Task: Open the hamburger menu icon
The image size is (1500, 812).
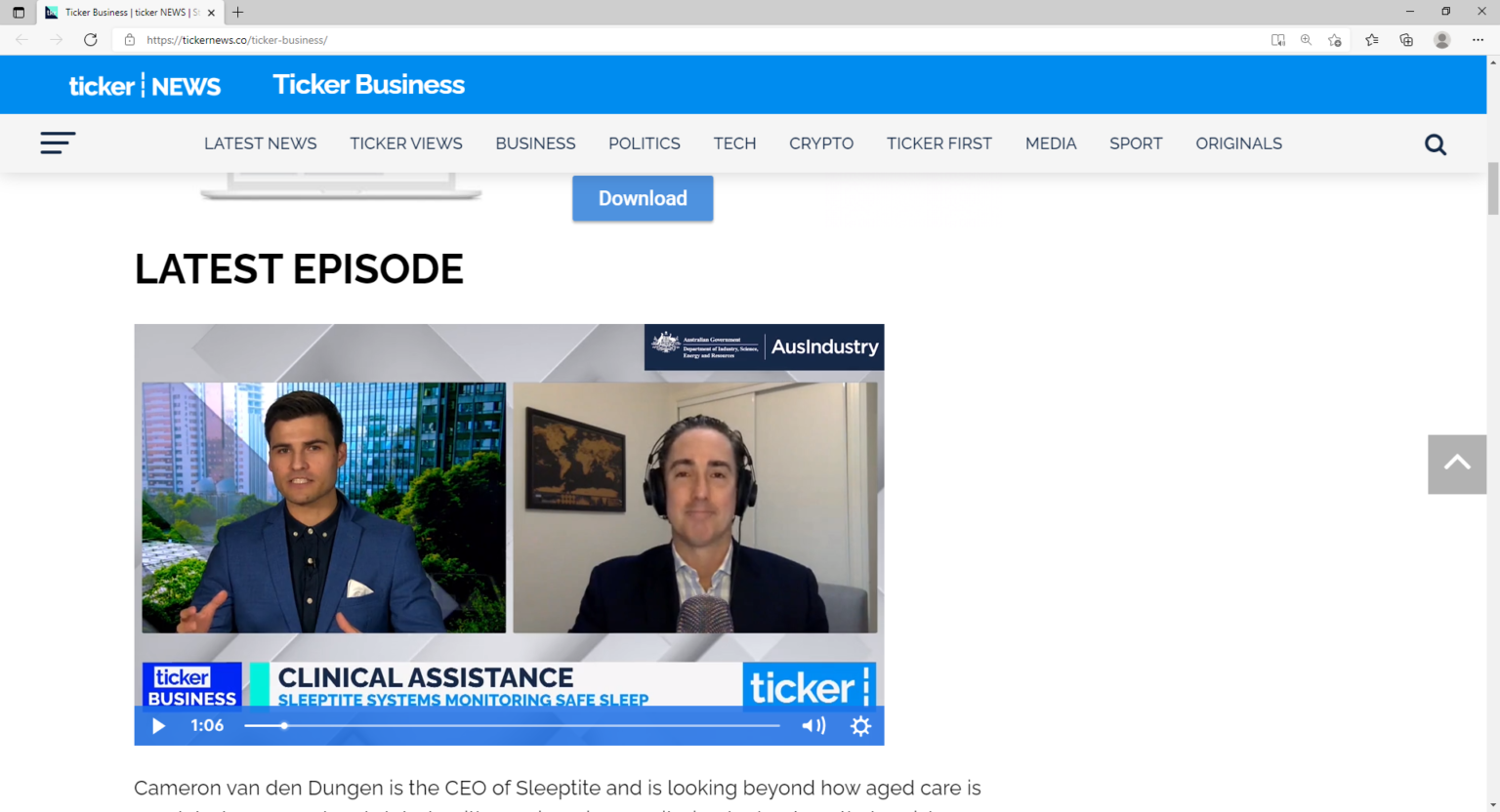Action: coord(58,143)
